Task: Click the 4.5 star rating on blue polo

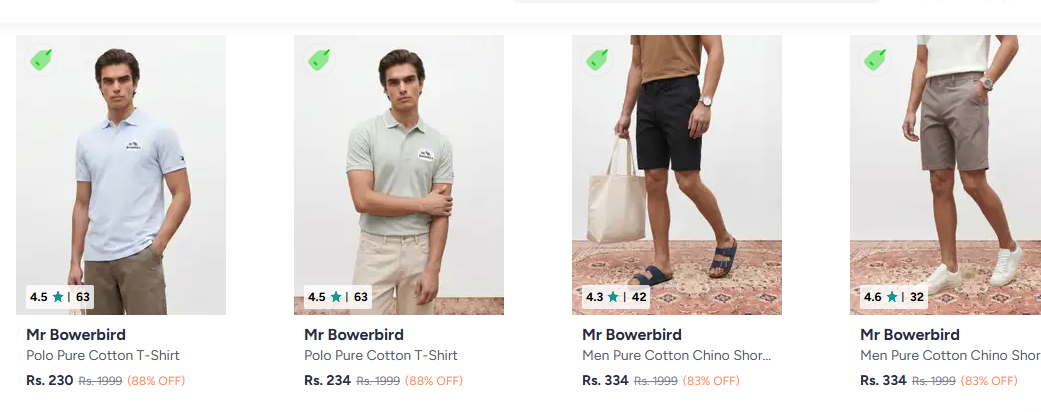Action: point(60,297)
